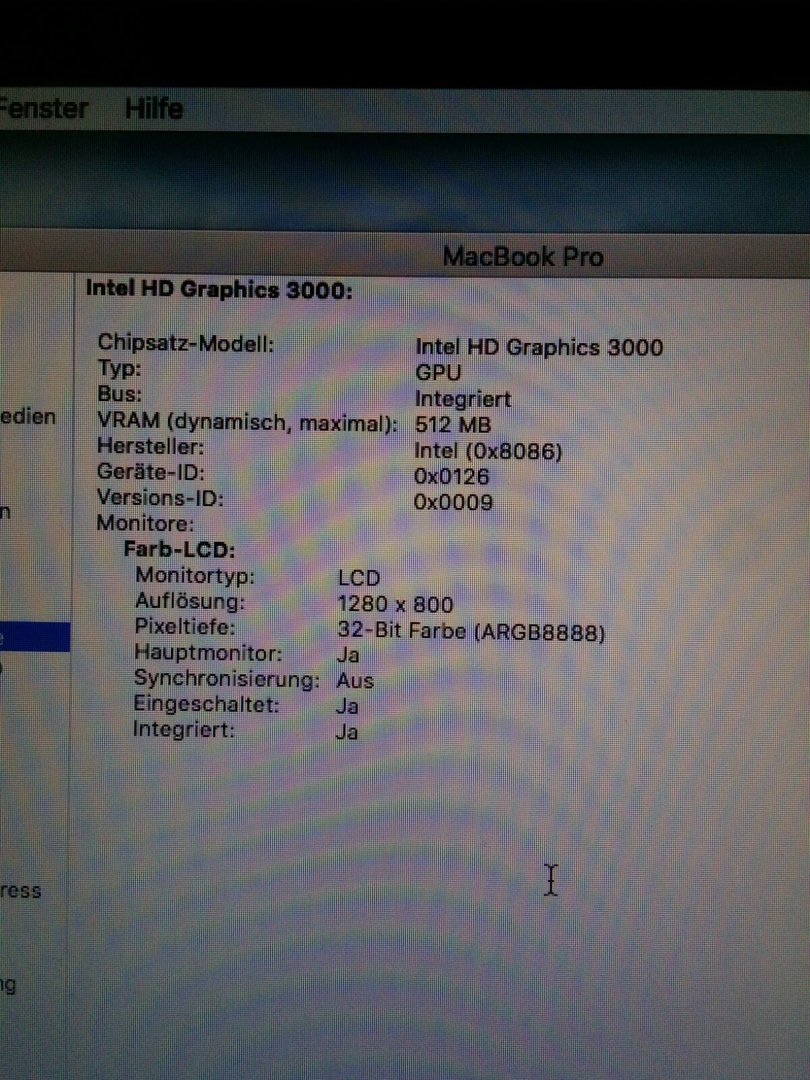Click the Hauptmonitor label
This screenshot has height=1080, width=810.
click(x=207, y=652)
